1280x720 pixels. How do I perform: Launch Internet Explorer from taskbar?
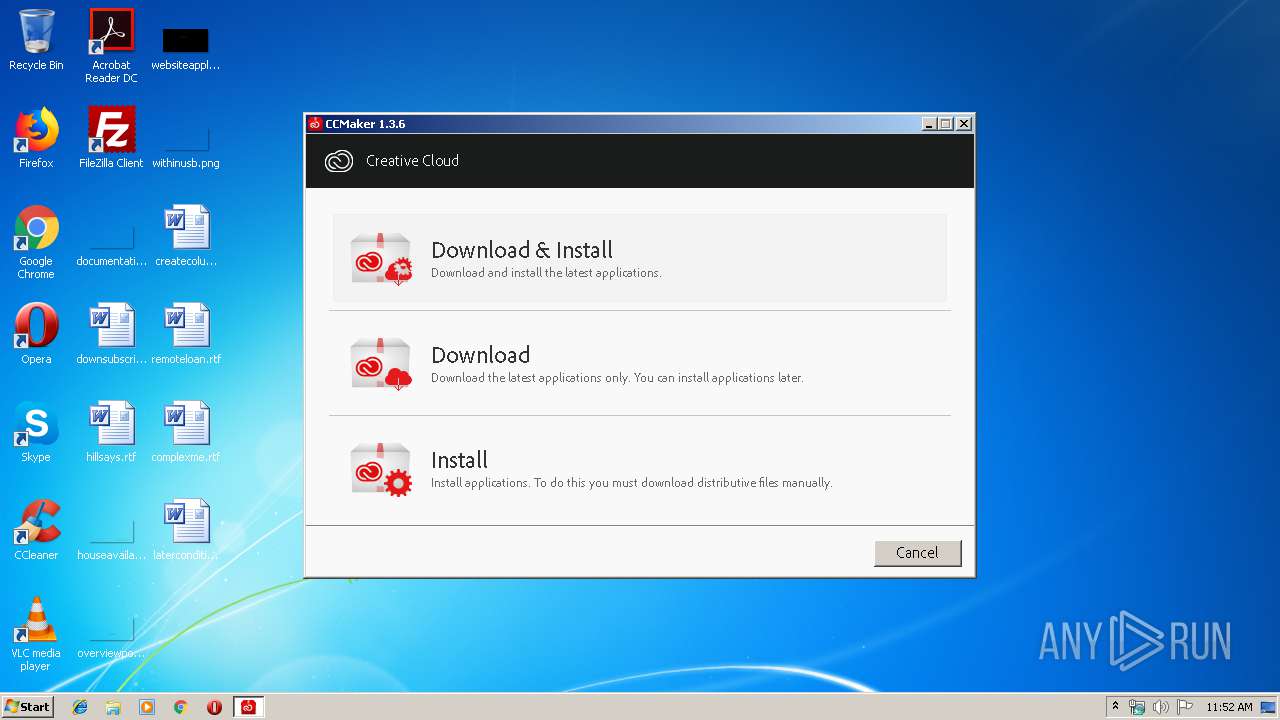coord(80,707)
